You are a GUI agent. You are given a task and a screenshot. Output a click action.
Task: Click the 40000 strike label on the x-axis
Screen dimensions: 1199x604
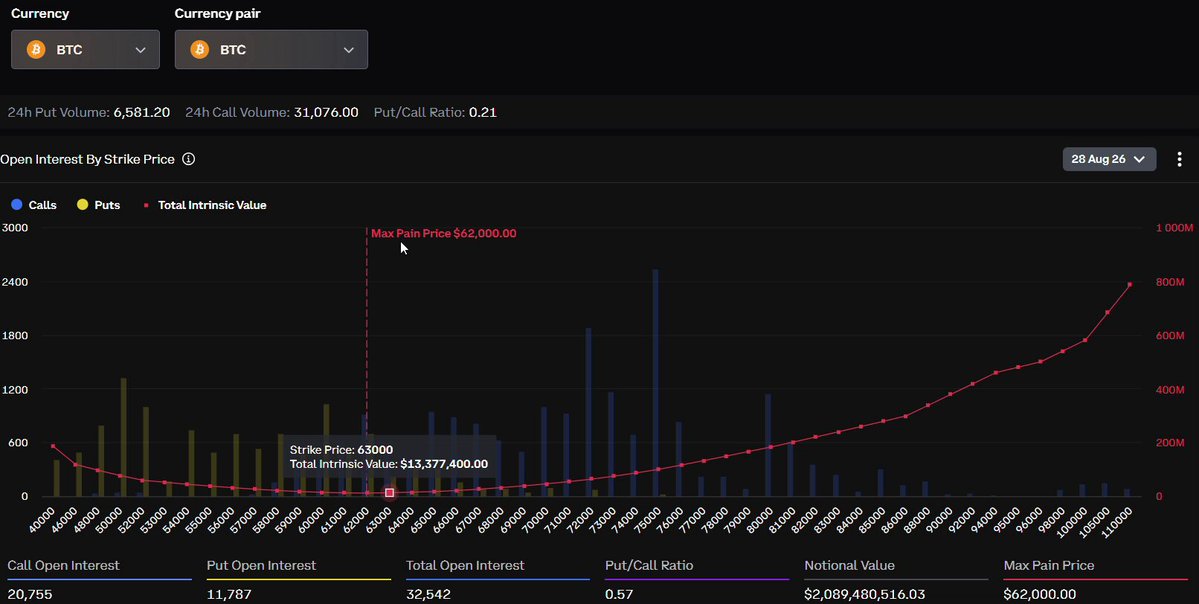pyautogui.click(x=44, y=519)
